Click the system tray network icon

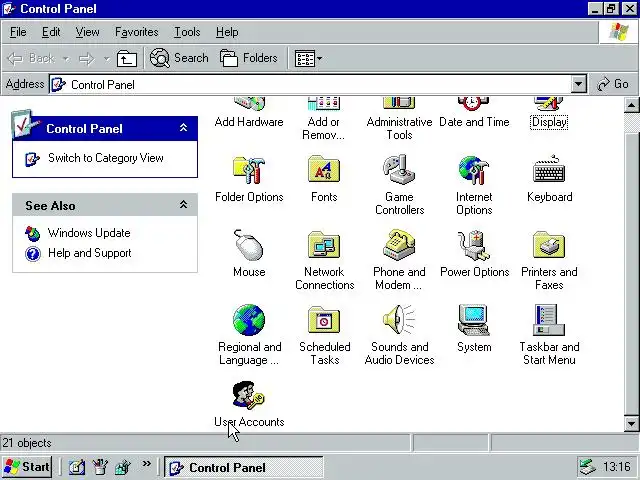588,467
